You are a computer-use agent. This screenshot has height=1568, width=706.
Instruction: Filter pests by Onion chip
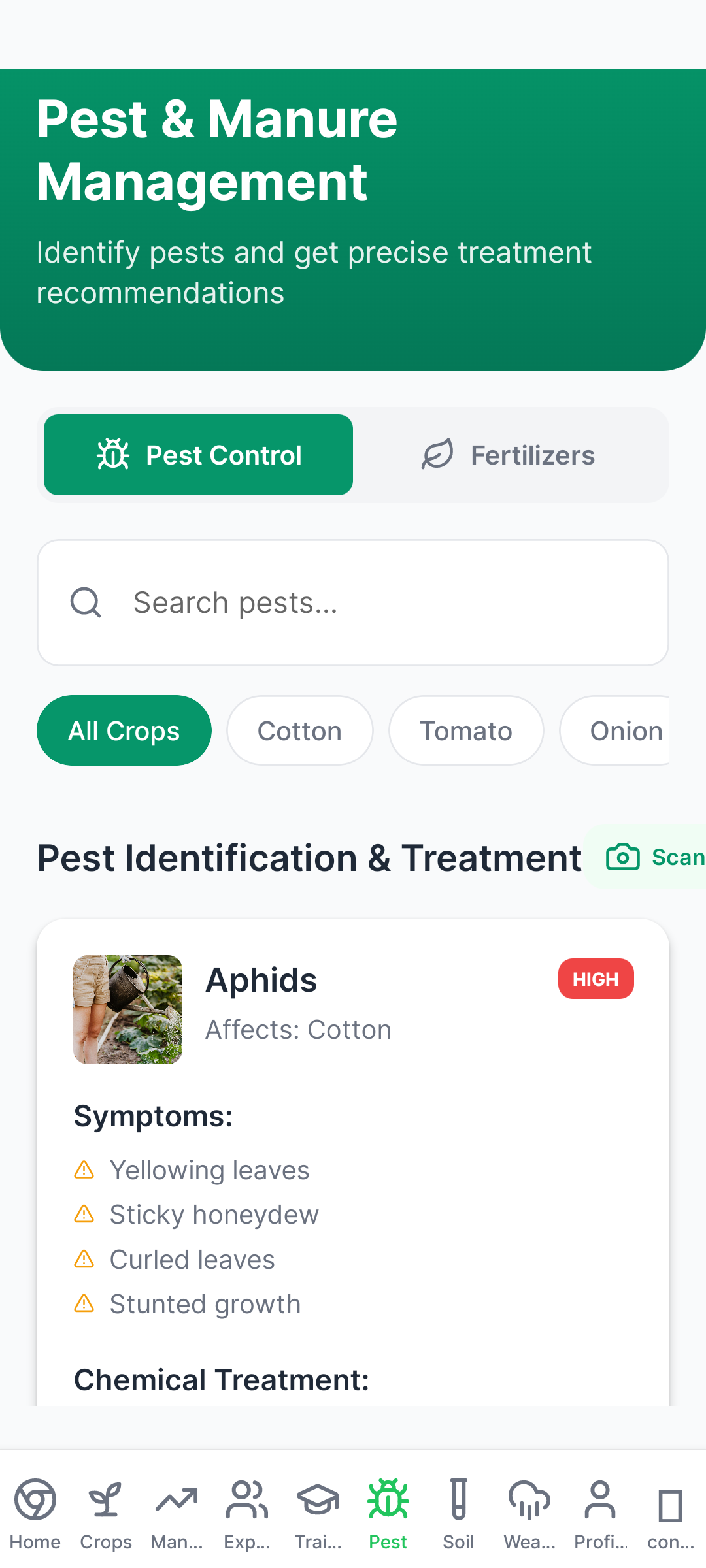(621, 731)
